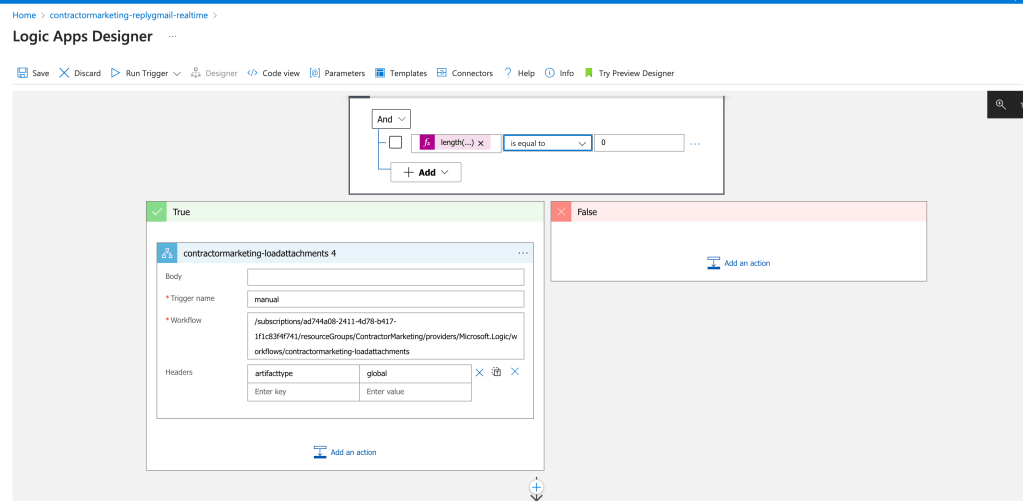
Task: Open the condition row ellipsis menu
Action: [695, 144]
